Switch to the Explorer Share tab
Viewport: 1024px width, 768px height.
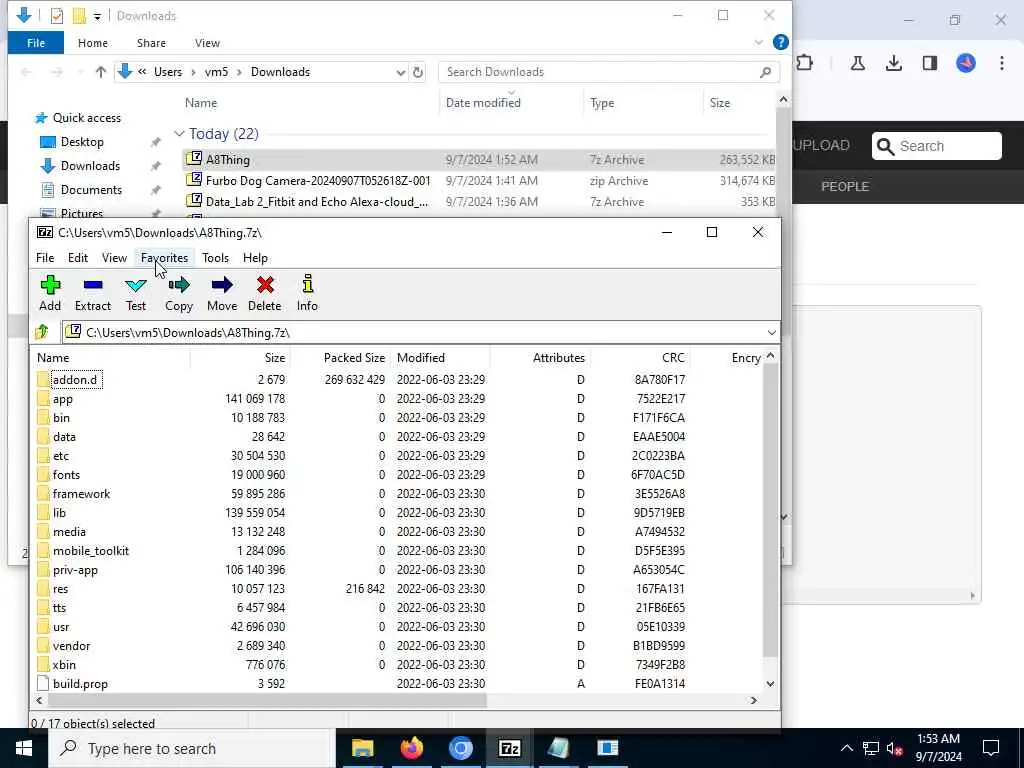pyautogui.click(x=151, y=43)
